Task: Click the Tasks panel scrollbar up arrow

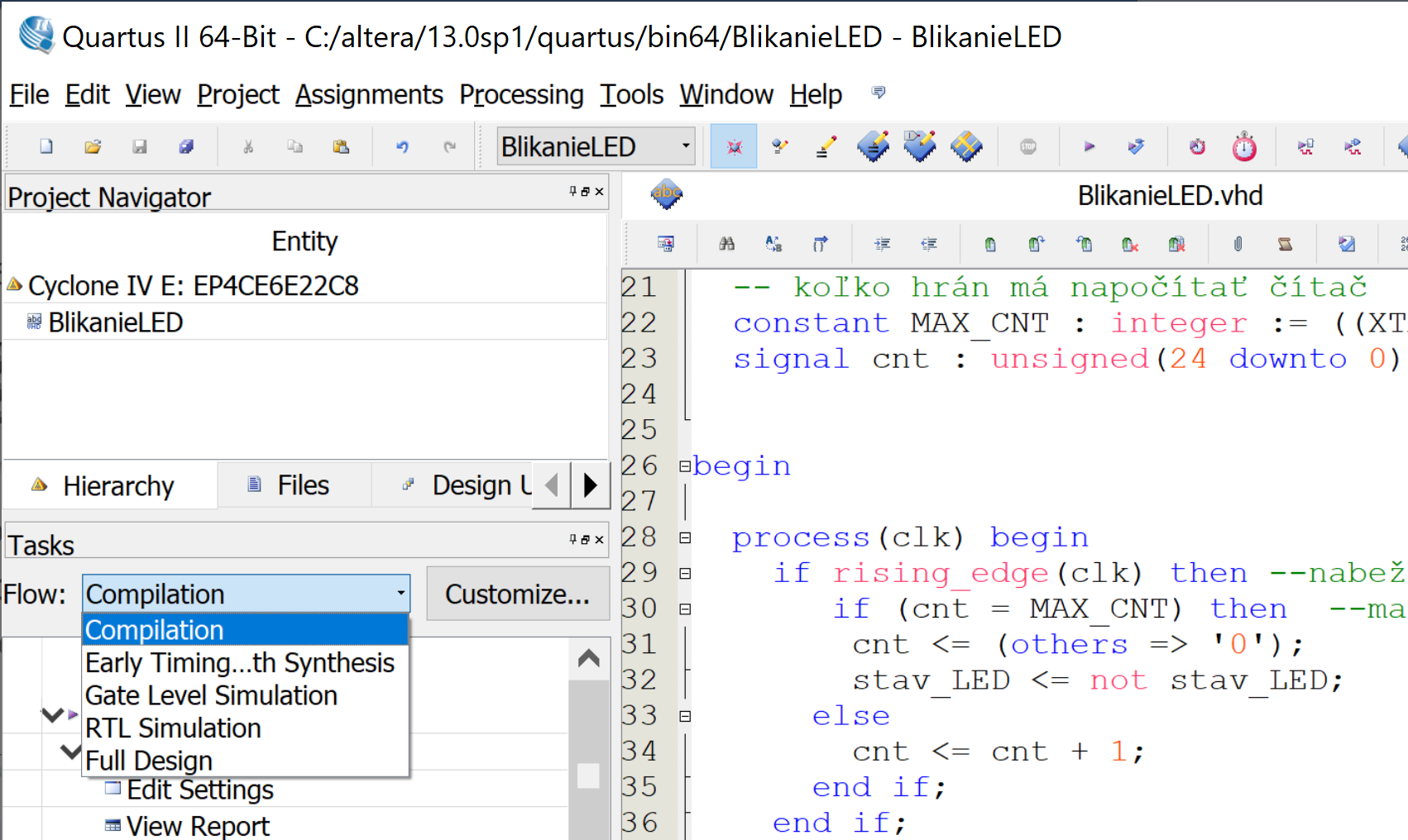Action: [588, 659]
